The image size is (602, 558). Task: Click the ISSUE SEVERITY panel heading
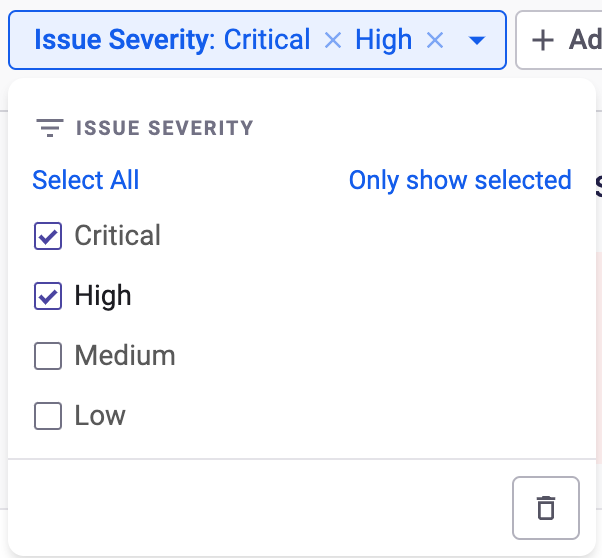click(165, 129)
